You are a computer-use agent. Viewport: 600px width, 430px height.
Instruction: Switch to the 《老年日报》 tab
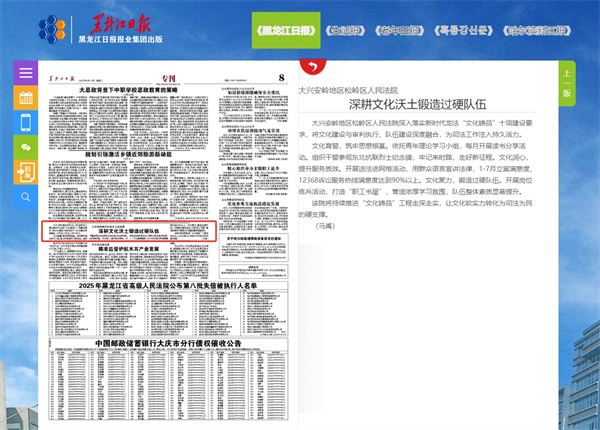(x=399, y=31)
